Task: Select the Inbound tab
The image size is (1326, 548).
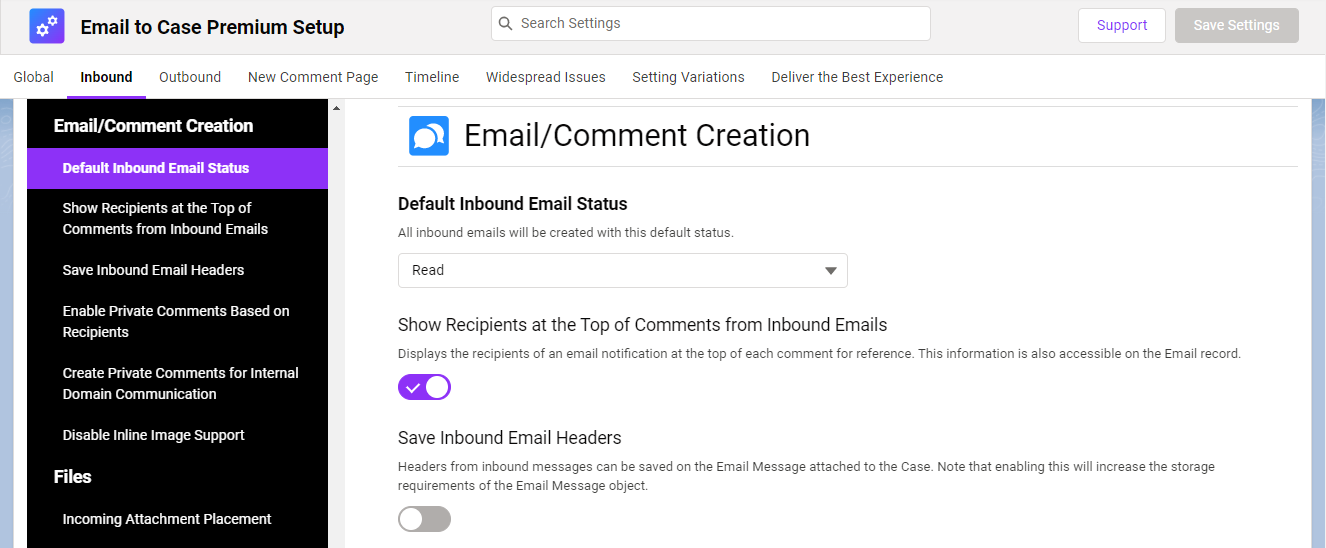Action: click(106, 77)
